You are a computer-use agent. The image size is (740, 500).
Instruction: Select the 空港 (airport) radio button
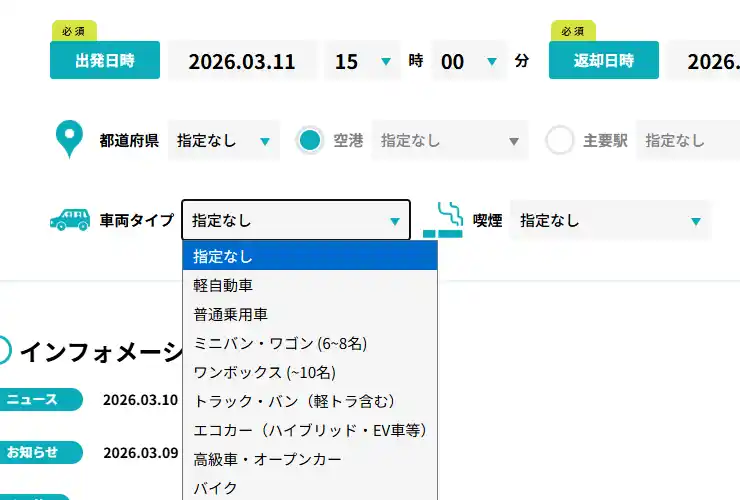(310, 141)
